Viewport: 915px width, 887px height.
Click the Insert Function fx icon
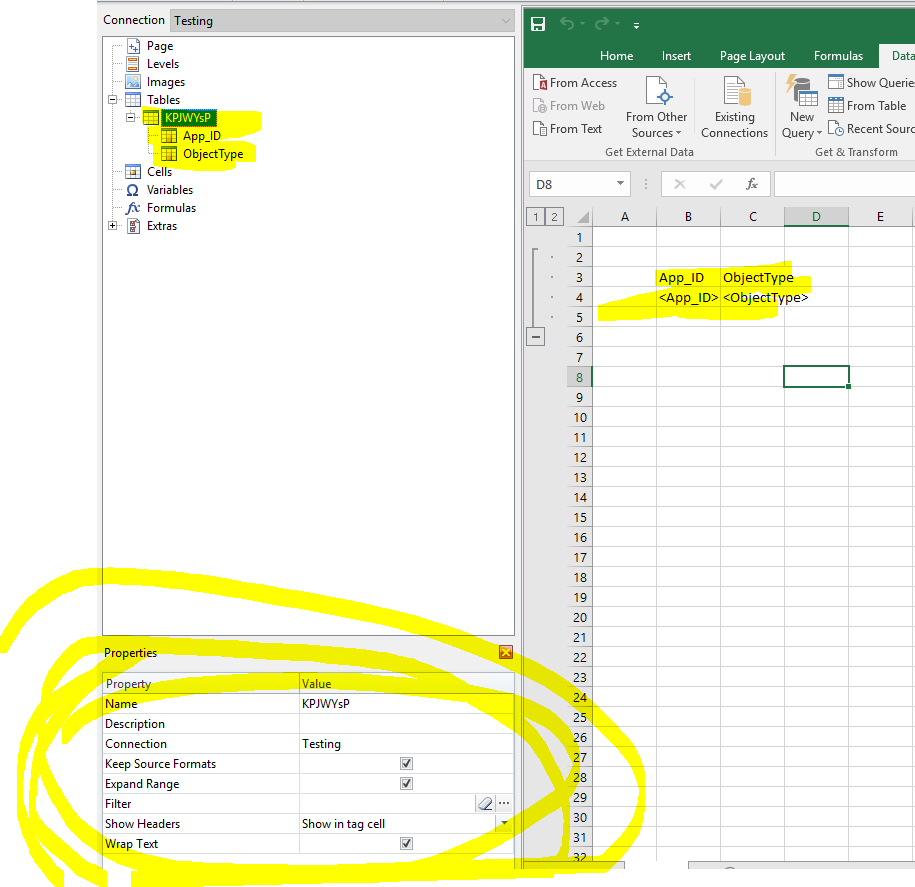point(752,184)
